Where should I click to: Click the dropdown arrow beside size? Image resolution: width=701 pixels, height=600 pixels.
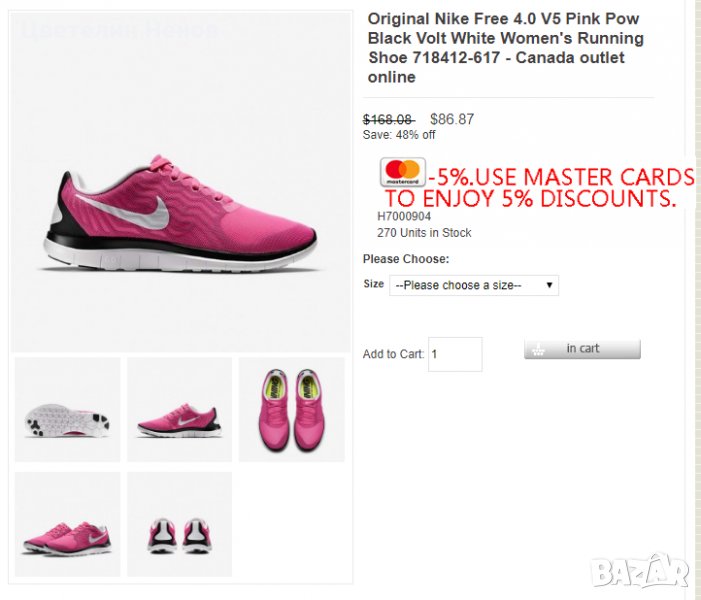coord(549,285)
